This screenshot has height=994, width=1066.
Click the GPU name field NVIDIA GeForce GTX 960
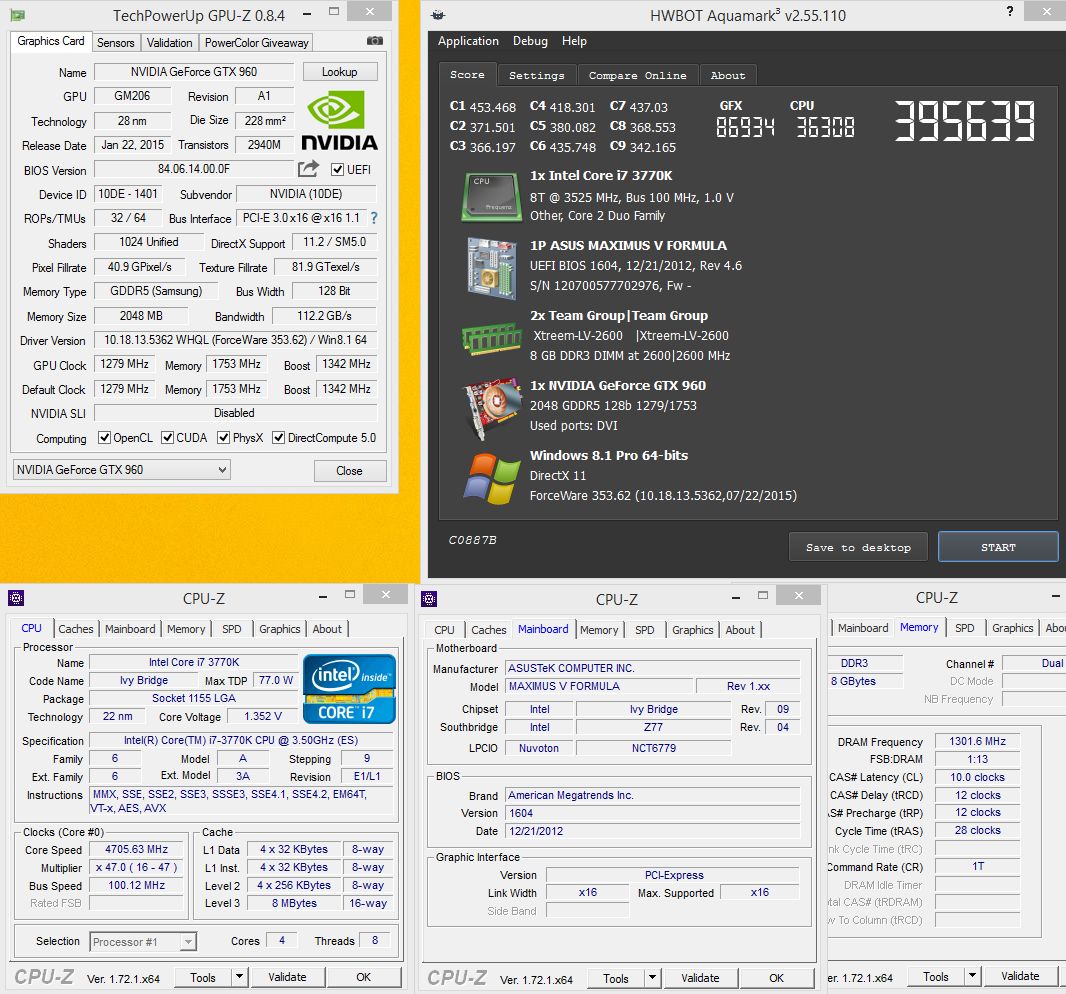(x=194, y=71)
